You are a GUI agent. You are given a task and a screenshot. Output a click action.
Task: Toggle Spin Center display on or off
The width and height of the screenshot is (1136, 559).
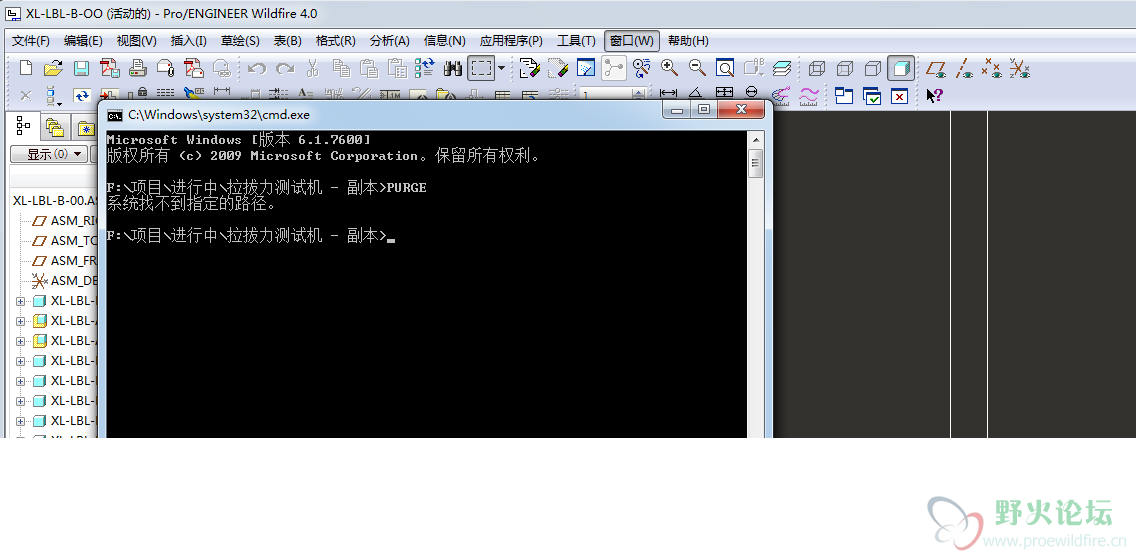click(614, 68)
